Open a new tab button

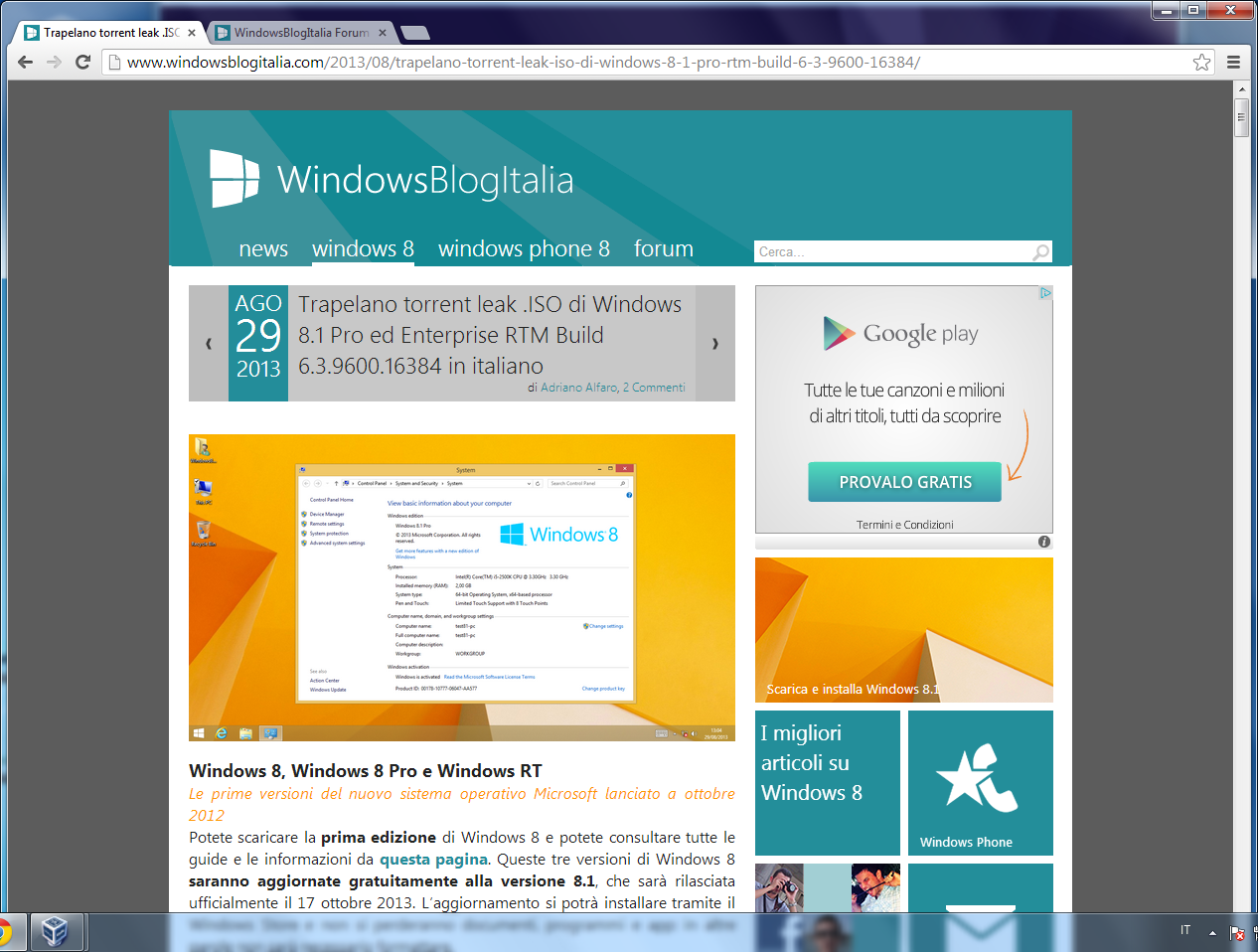point(415,33)
